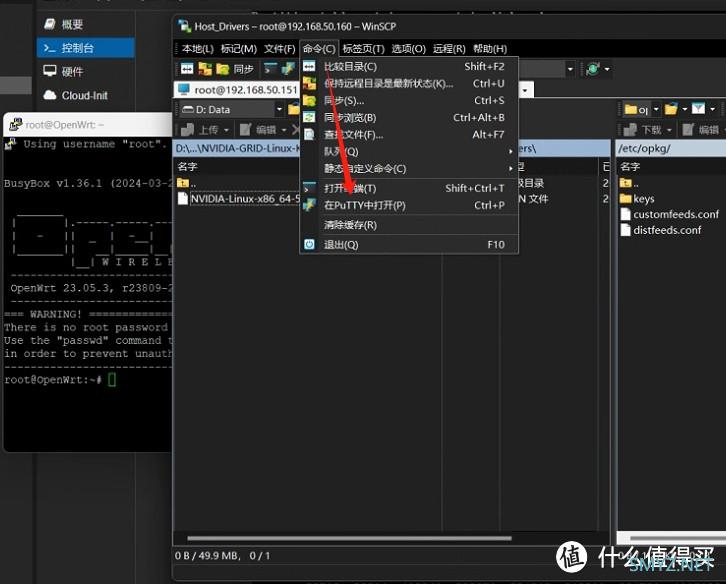Choose 清除缓存(R) menu entry
This screenshot has height=584, width=726.
409,225
